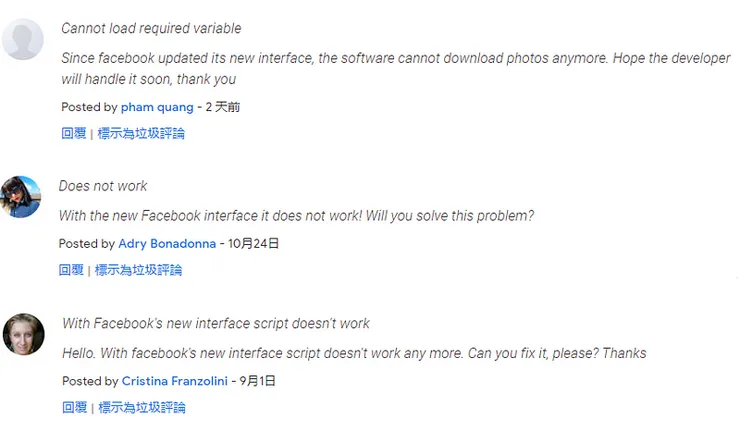The width and height of the screenshot is (740, 442).
Task: Click the review text "With the new Facebook interface"
Action: pos(296,215)
